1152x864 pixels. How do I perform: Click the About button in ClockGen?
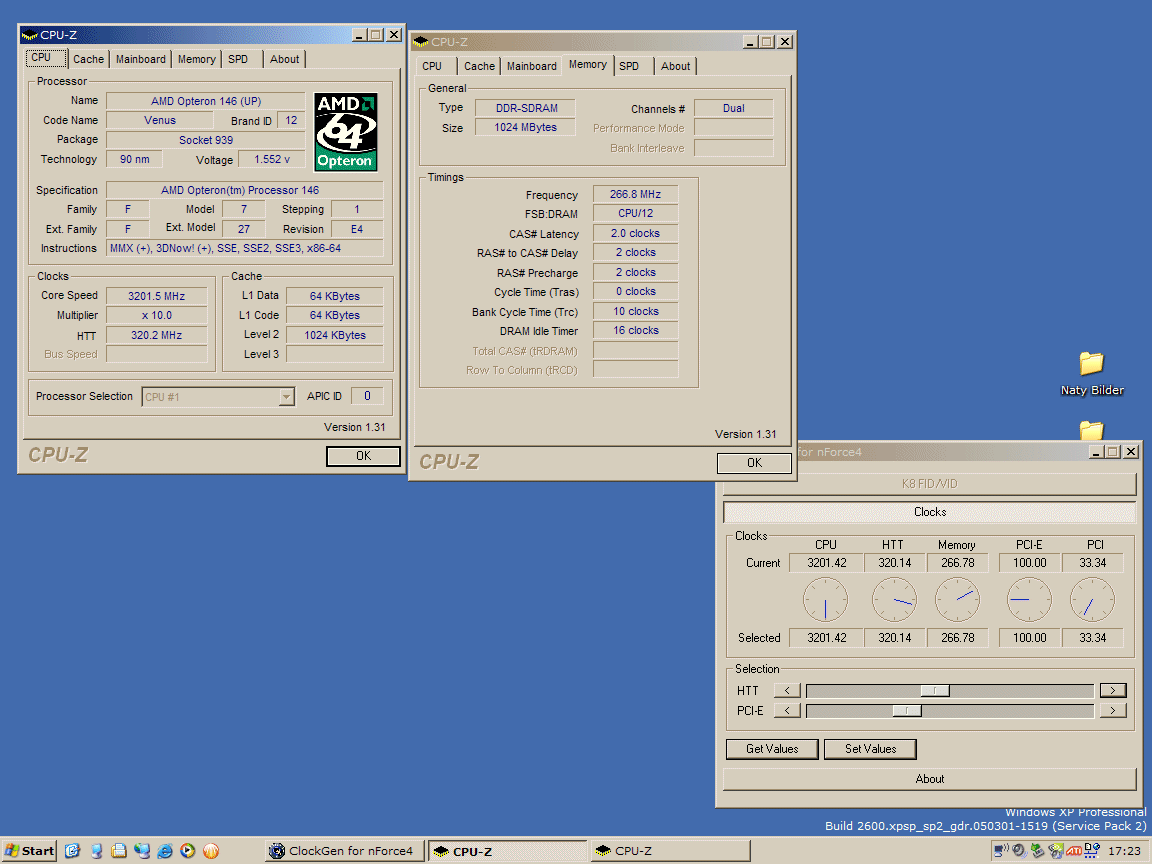coord(929,780)
